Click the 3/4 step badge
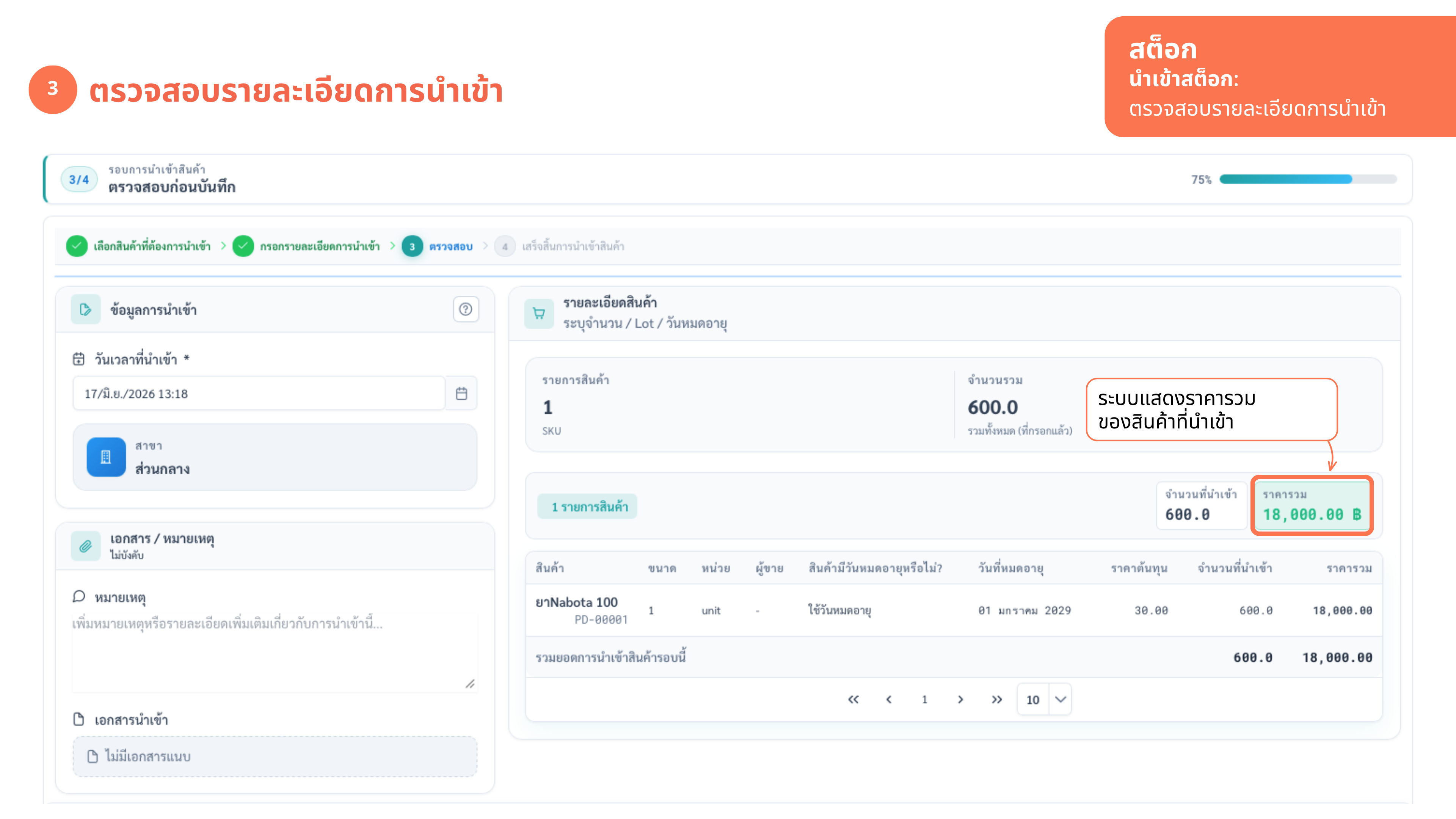 79,179
